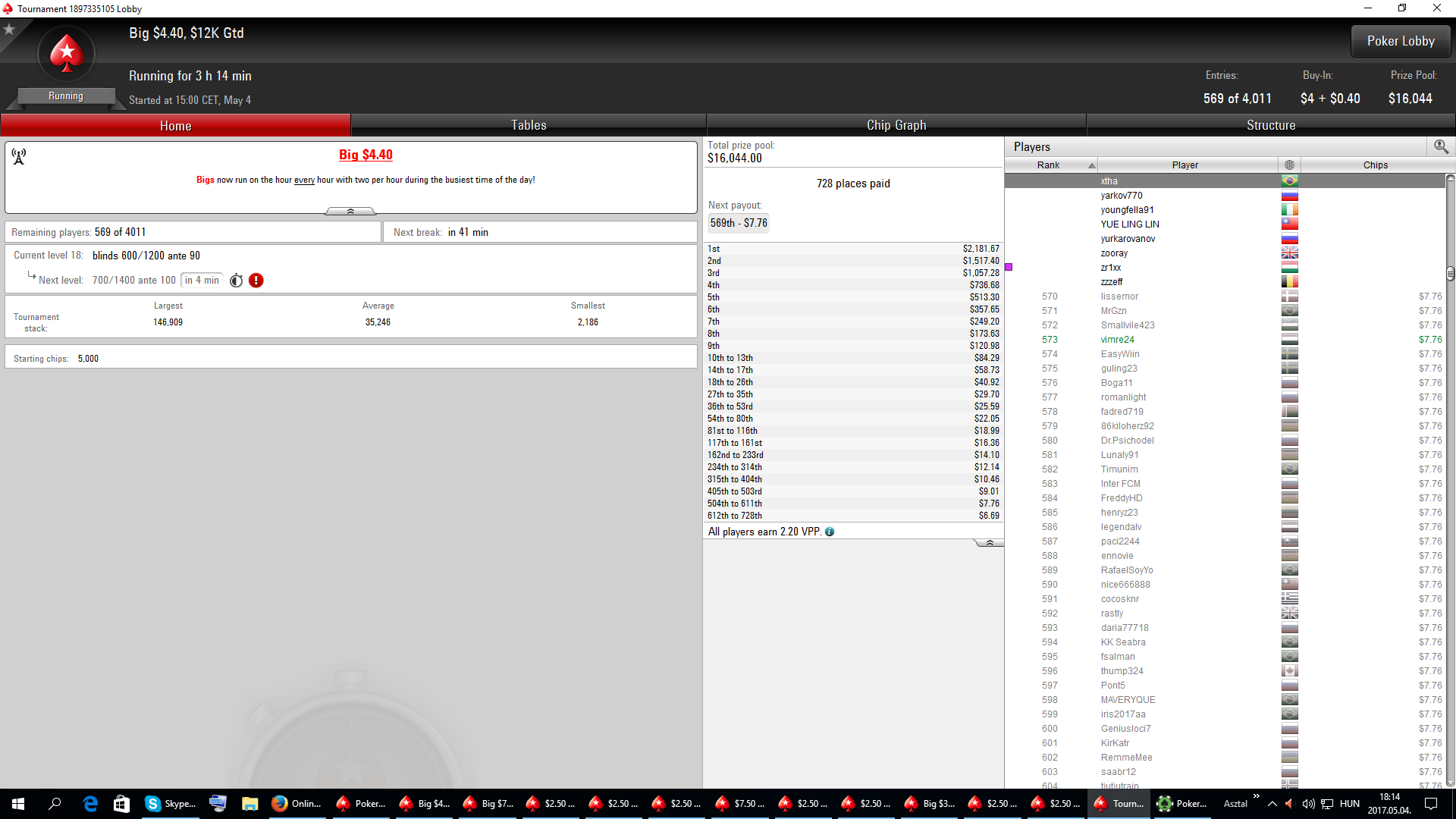Click the broadcast tower announcement icon
The height and width of the screenshot is (819, 1456).
pos(19,156)
